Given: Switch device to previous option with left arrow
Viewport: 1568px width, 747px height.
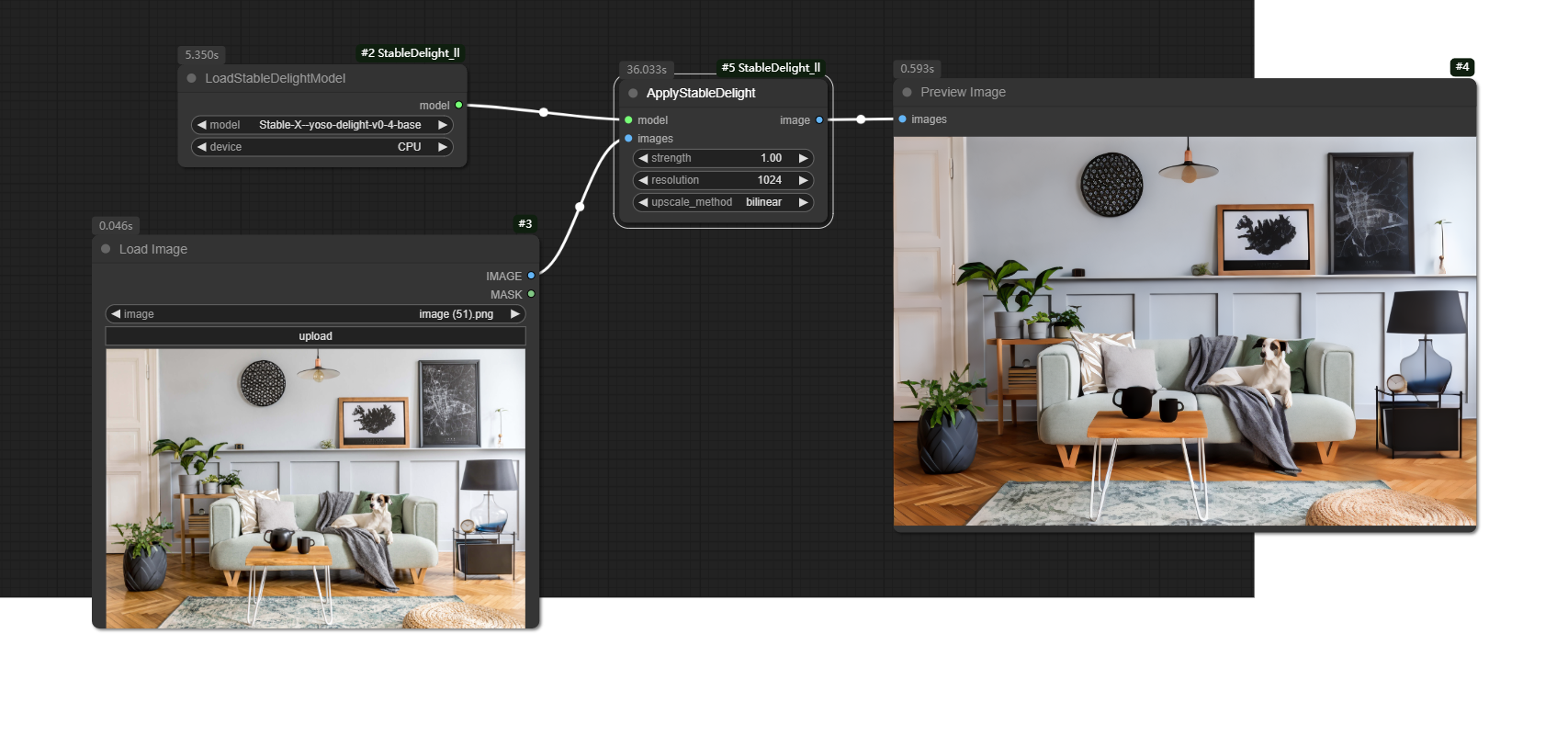Looking at the screenshot, I should tap(201, 147).
